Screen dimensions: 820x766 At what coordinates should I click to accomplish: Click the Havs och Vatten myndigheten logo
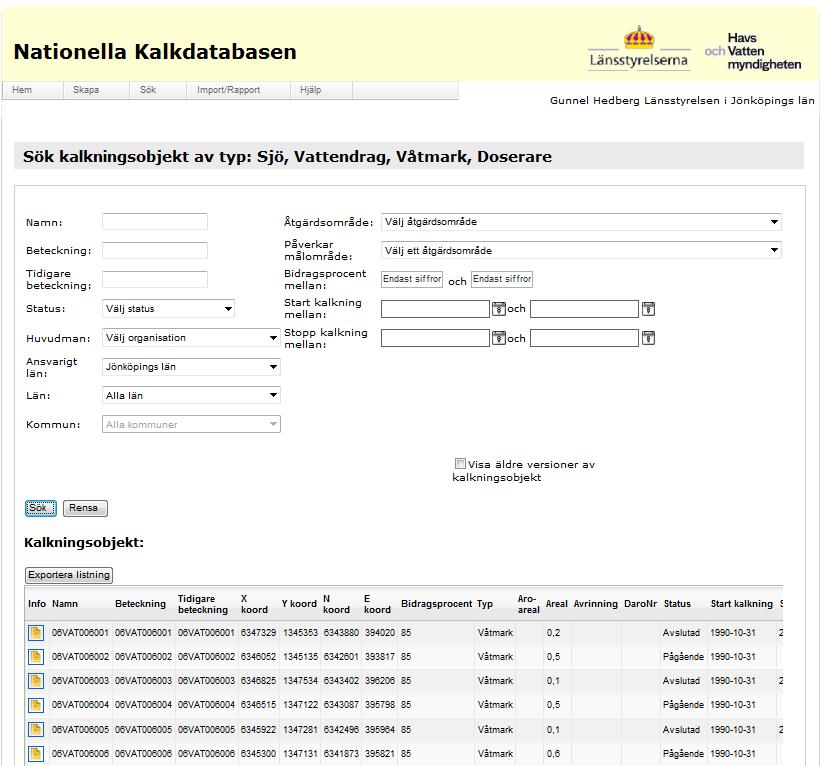pos(753,51)
